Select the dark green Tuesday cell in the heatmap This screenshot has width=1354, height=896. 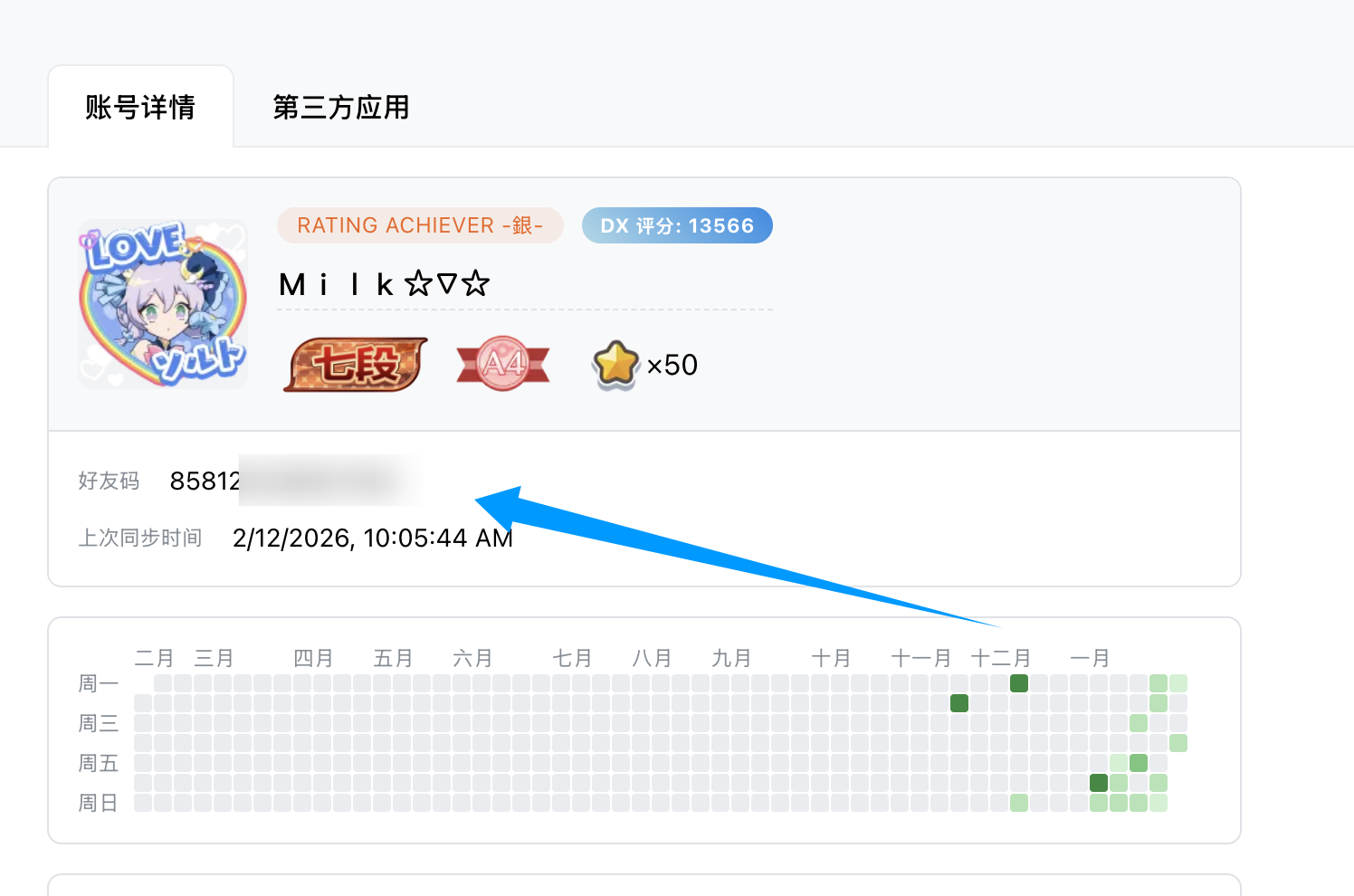pos(959,703)
